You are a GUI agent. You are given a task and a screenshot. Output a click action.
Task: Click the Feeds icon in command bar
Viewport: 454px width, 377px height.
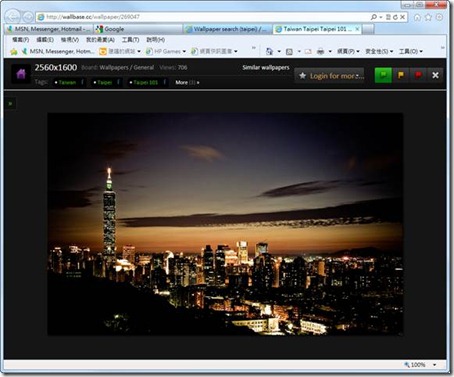(289, 51)
